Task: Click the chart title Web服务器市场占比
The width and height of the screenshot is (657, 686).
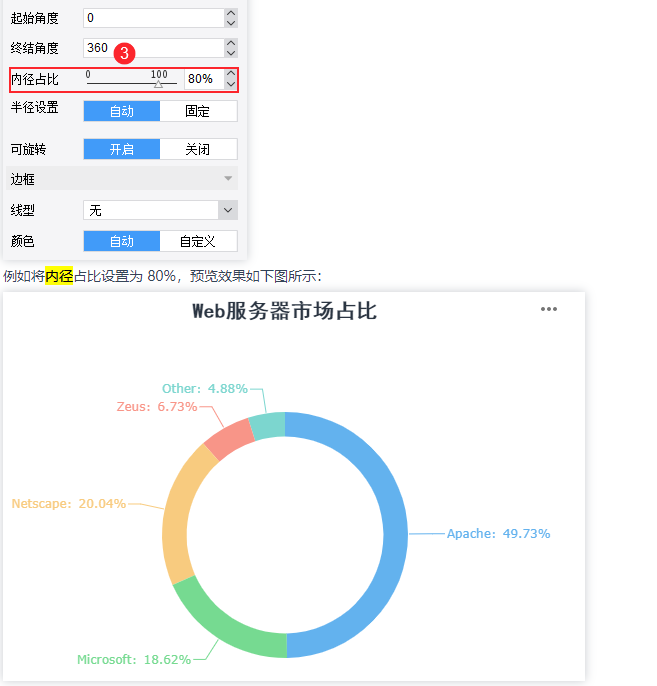Action: [284, 311]
